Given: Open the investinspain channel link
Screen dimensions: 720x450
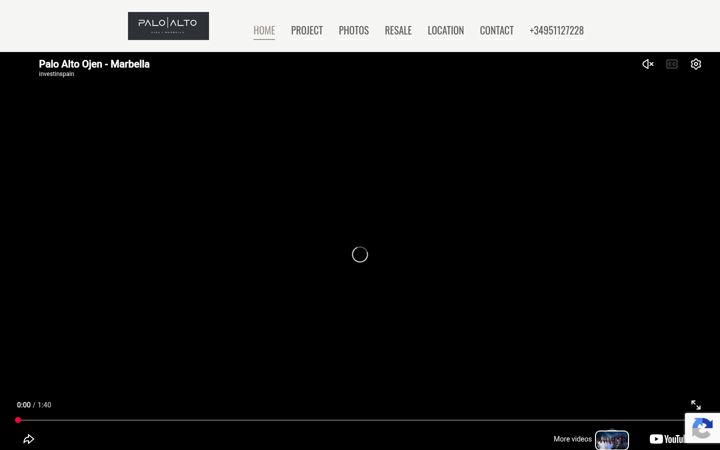Looking at the screenshot, I should 56,74.
